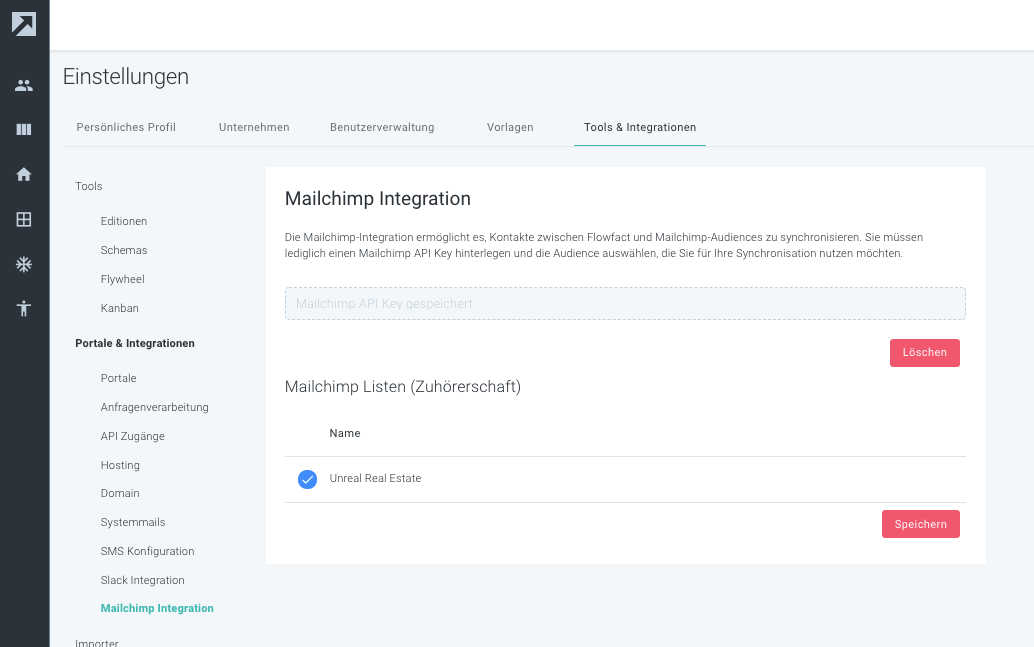
Task: Click the Speichern button
Action: [x=921, y=524]
